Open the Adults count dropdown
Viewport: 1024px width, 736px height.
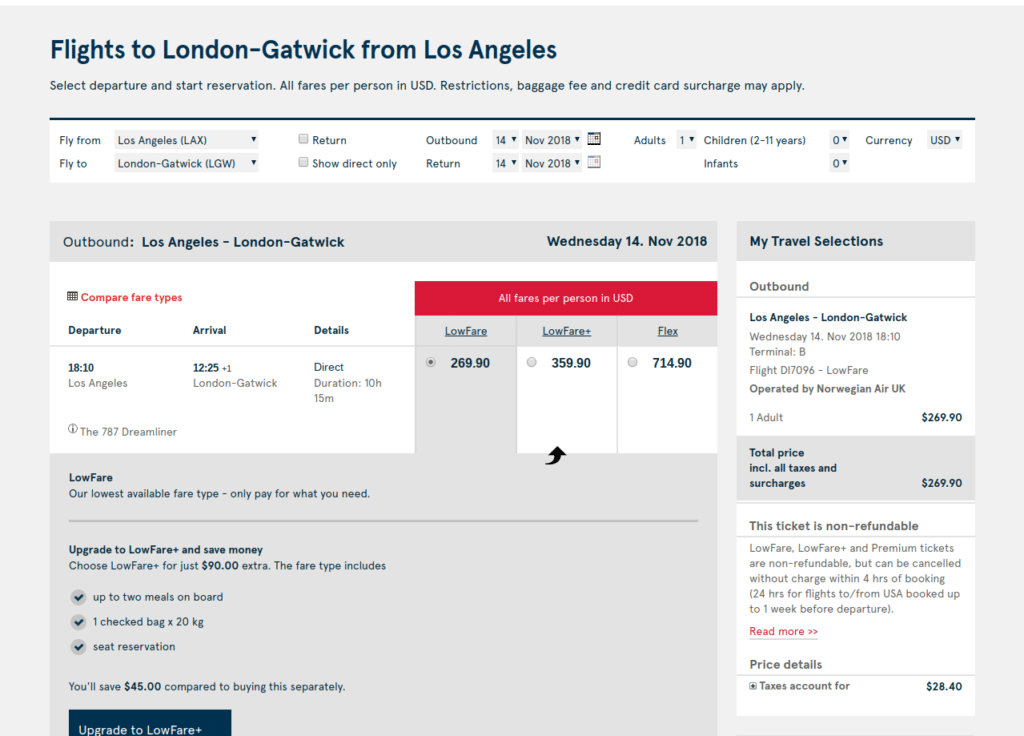coord(686,140)
